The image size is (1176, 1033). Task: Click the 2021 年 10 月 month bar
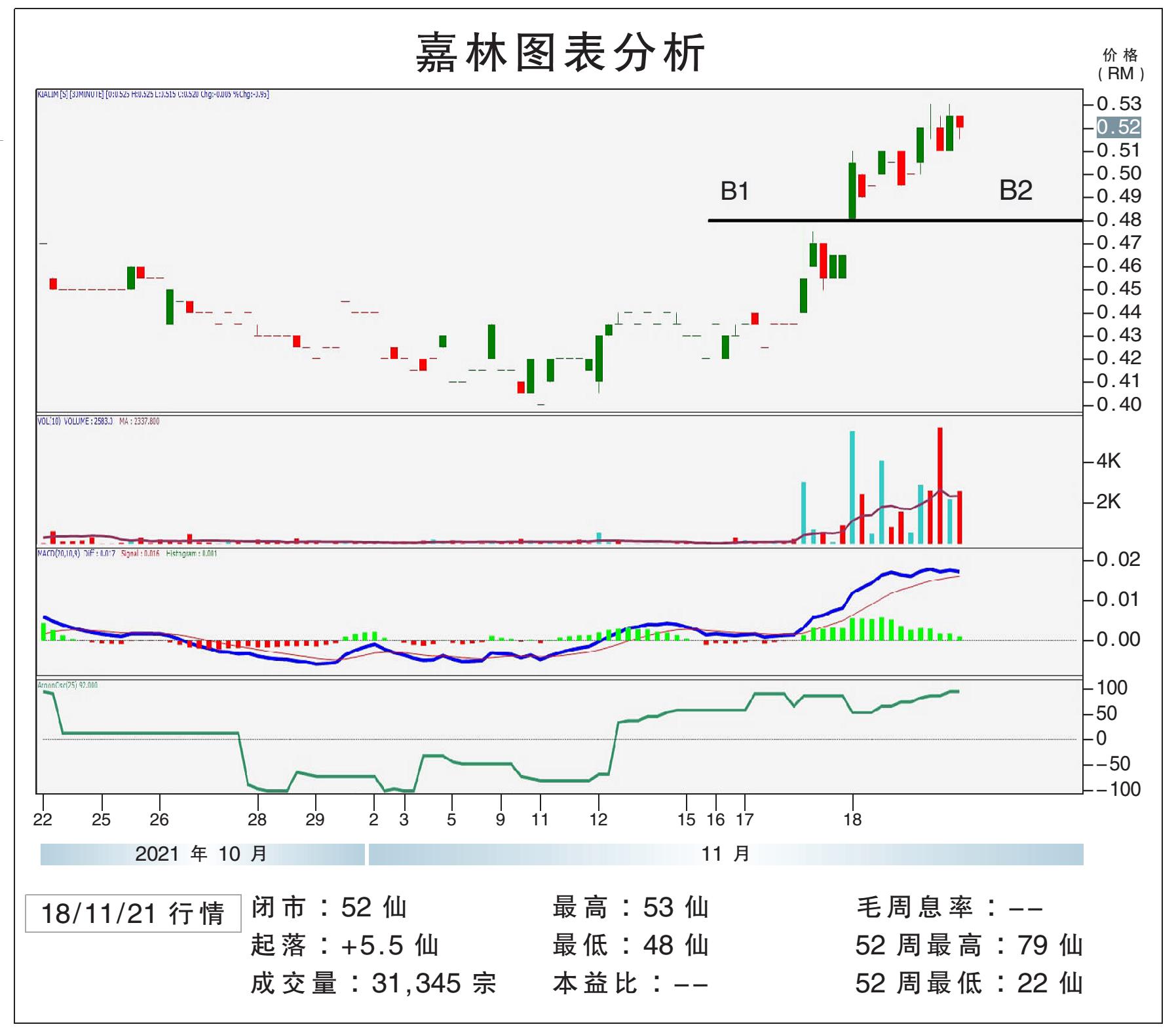click(x=202, y=854)
